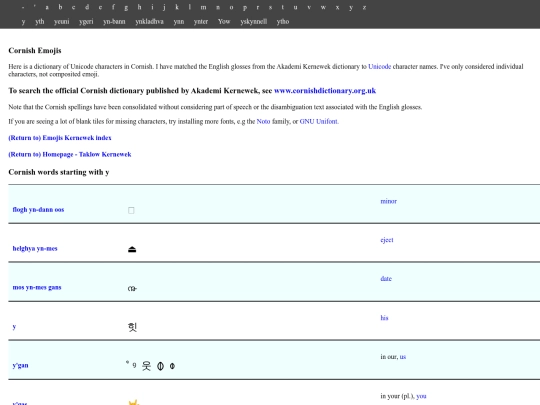Open letter i in the alphabet bar
Image resolution: width=540 pixels, height=405 pixels.
(x=152, y=7)
